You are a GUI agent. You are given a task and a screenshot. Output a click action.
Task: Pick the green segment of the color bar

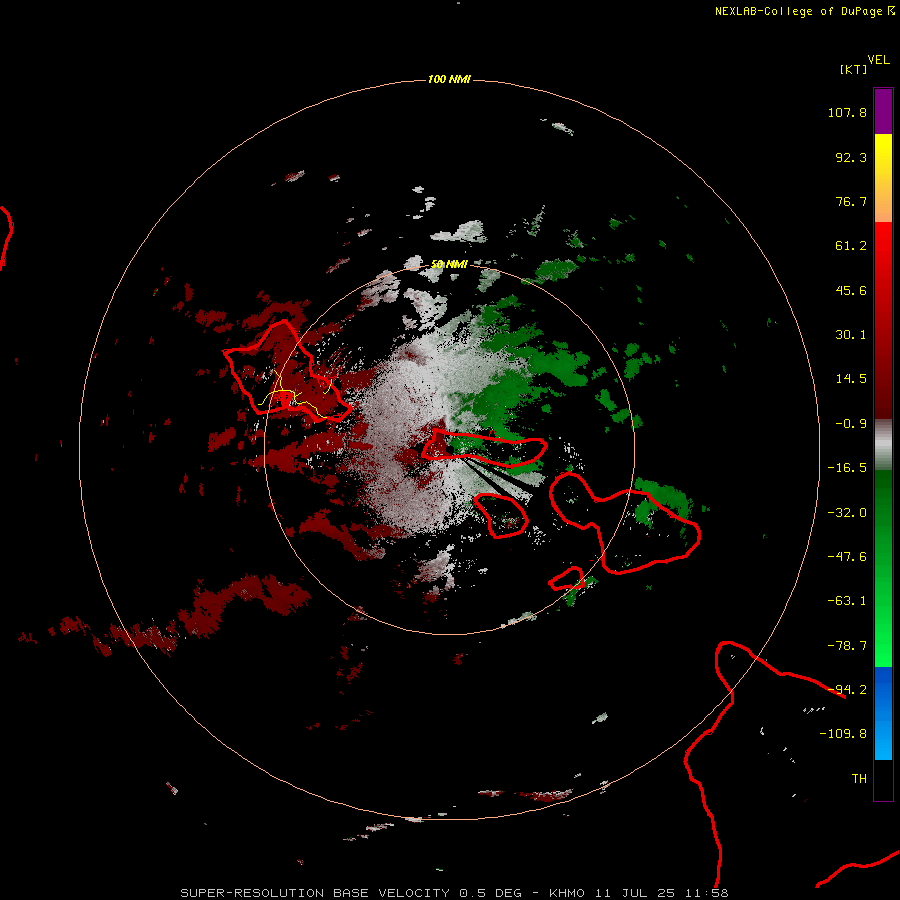[883, 568]
